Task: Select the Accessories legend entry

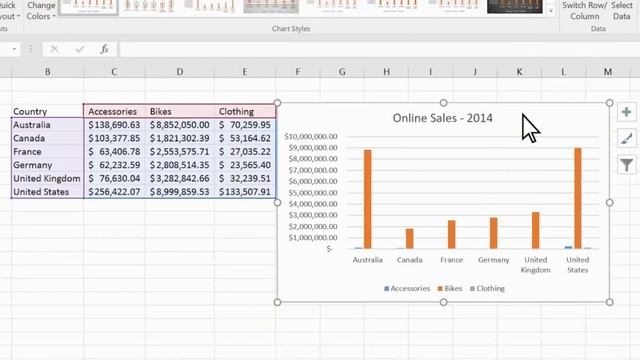Action: pos(407,288)
